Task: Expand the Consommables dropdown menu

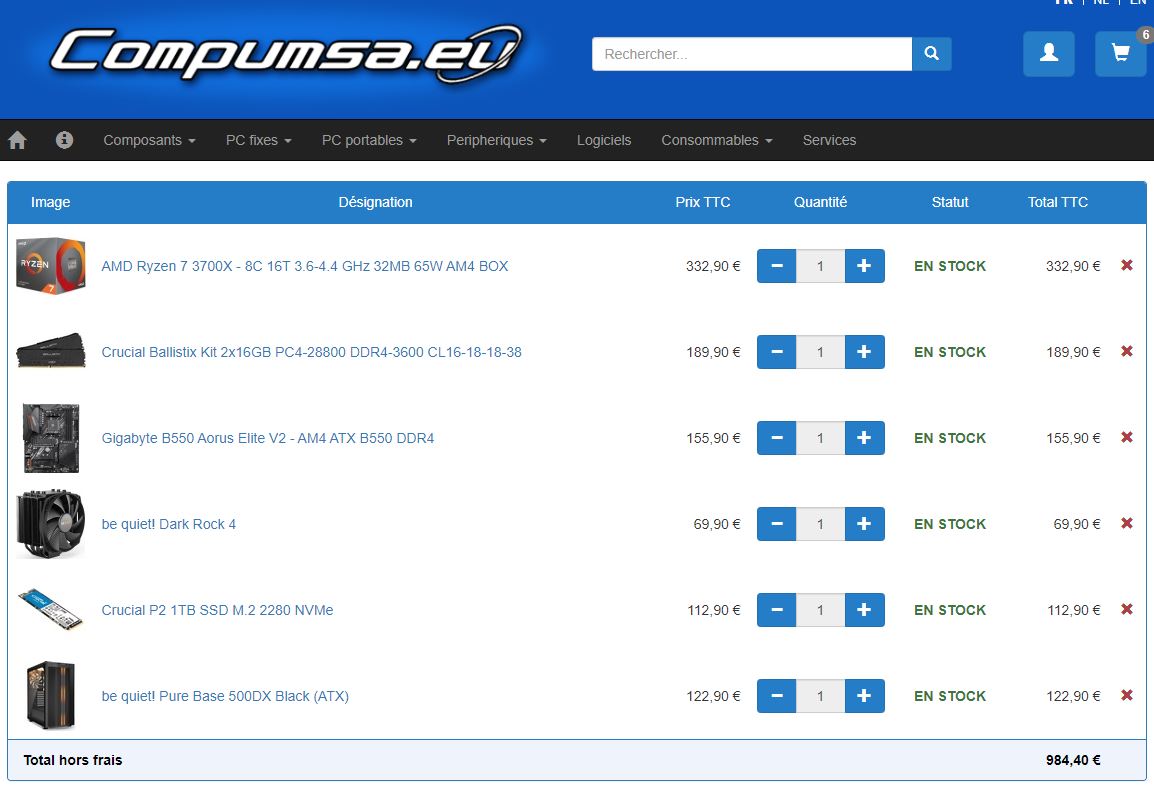Action: tap(717, 140)
